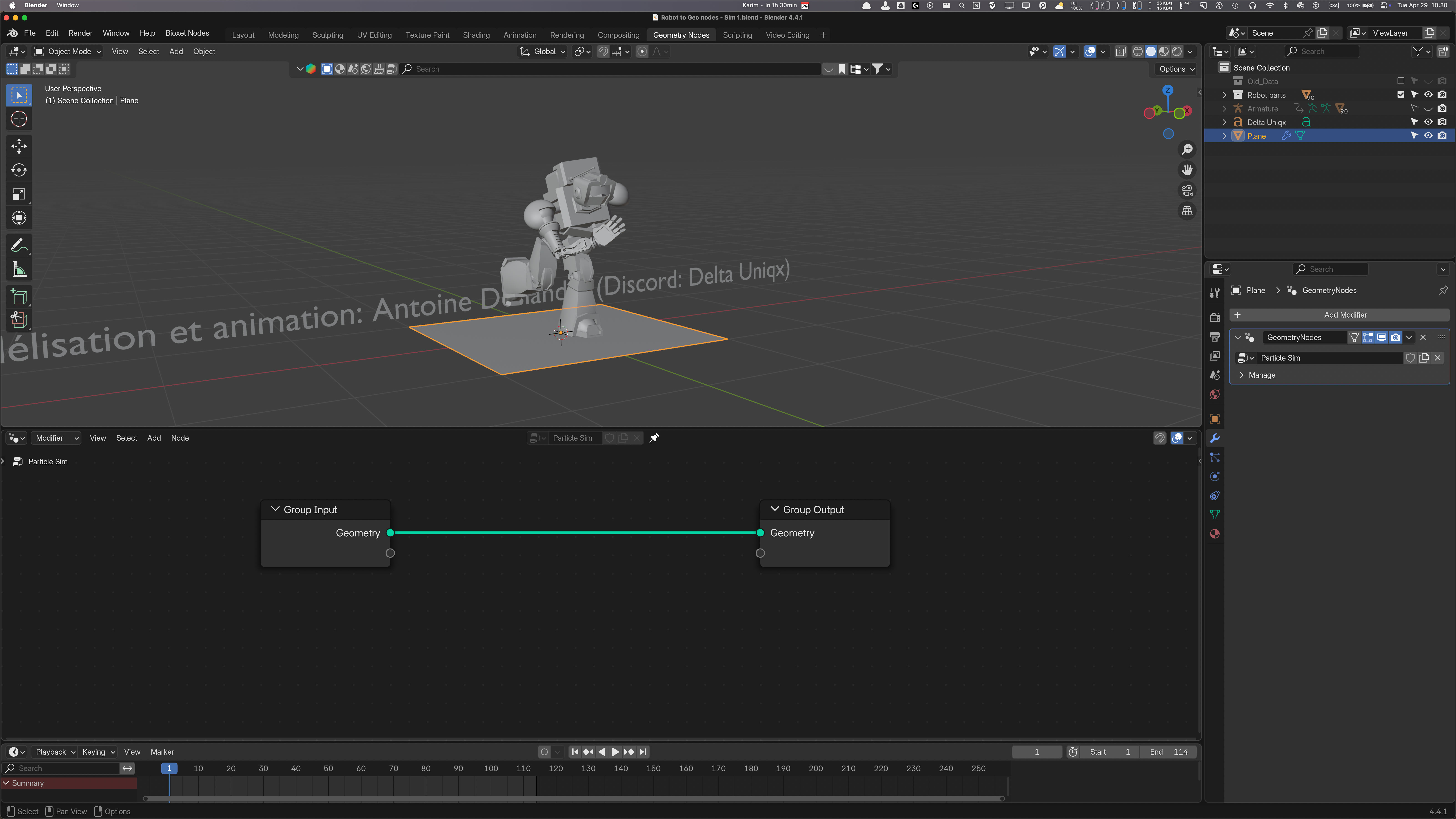Toggle Delta Uniqx viewport visibility eye
The height and width of the screenshot is (819, 1456).
point(1428,122)
